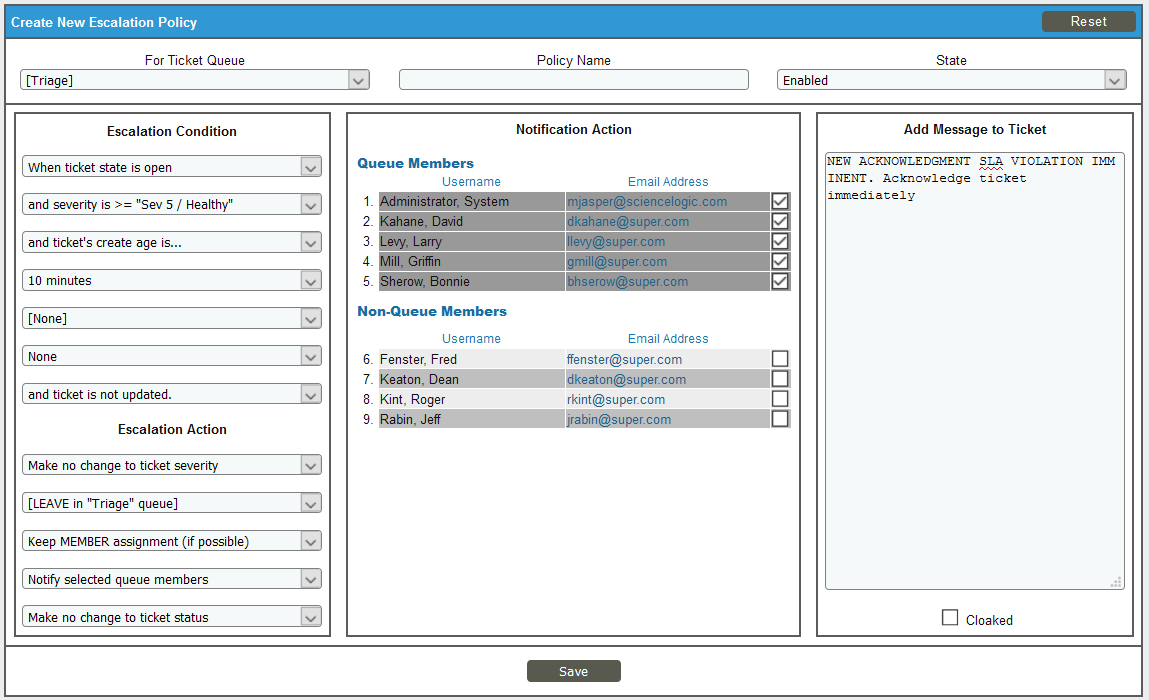Open the '10 minutes' dropdown
This screenshot has height=700, width=1149.
[172, 281]
